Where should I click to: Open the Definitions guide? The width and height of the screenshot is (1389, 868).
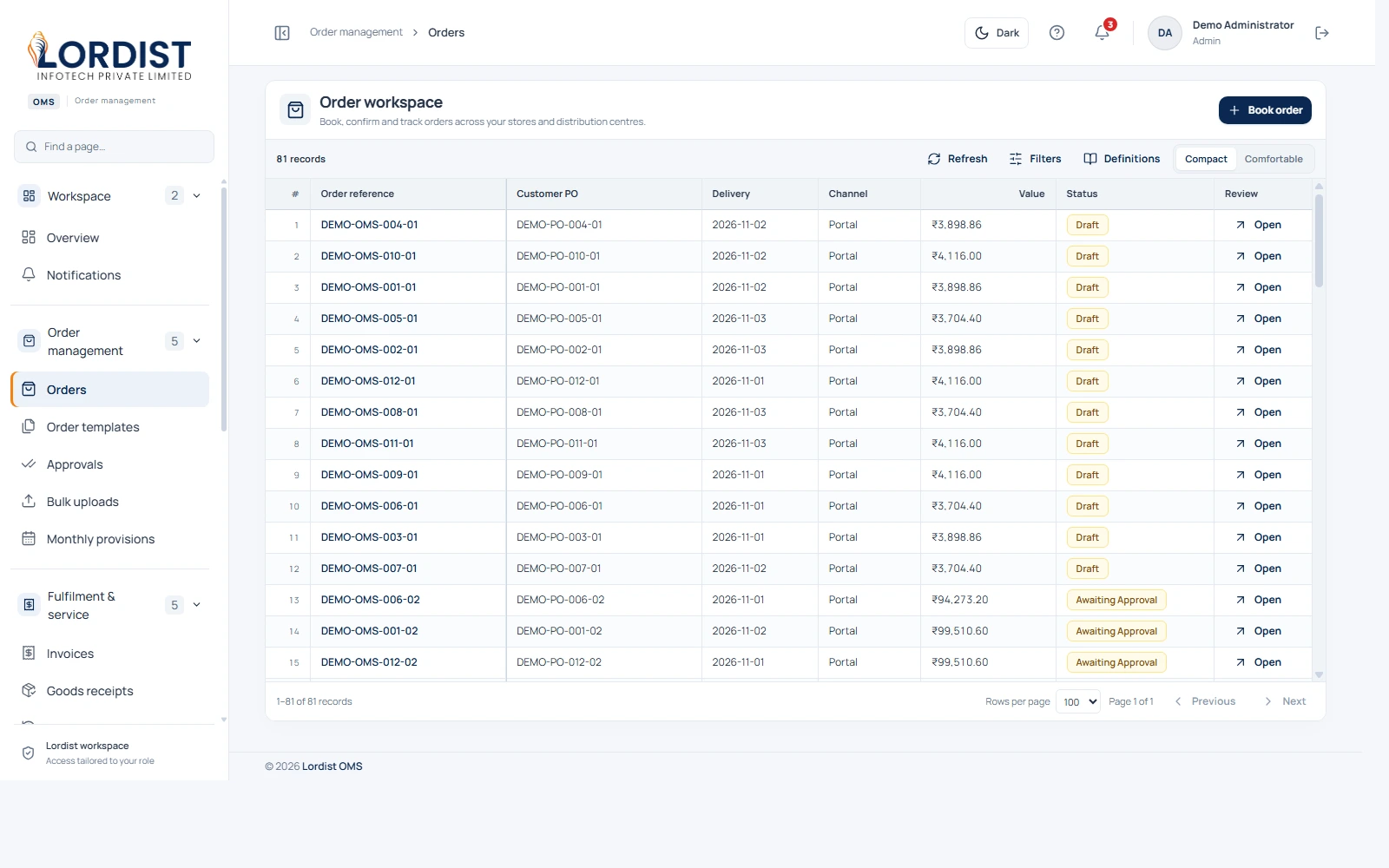1122,159
